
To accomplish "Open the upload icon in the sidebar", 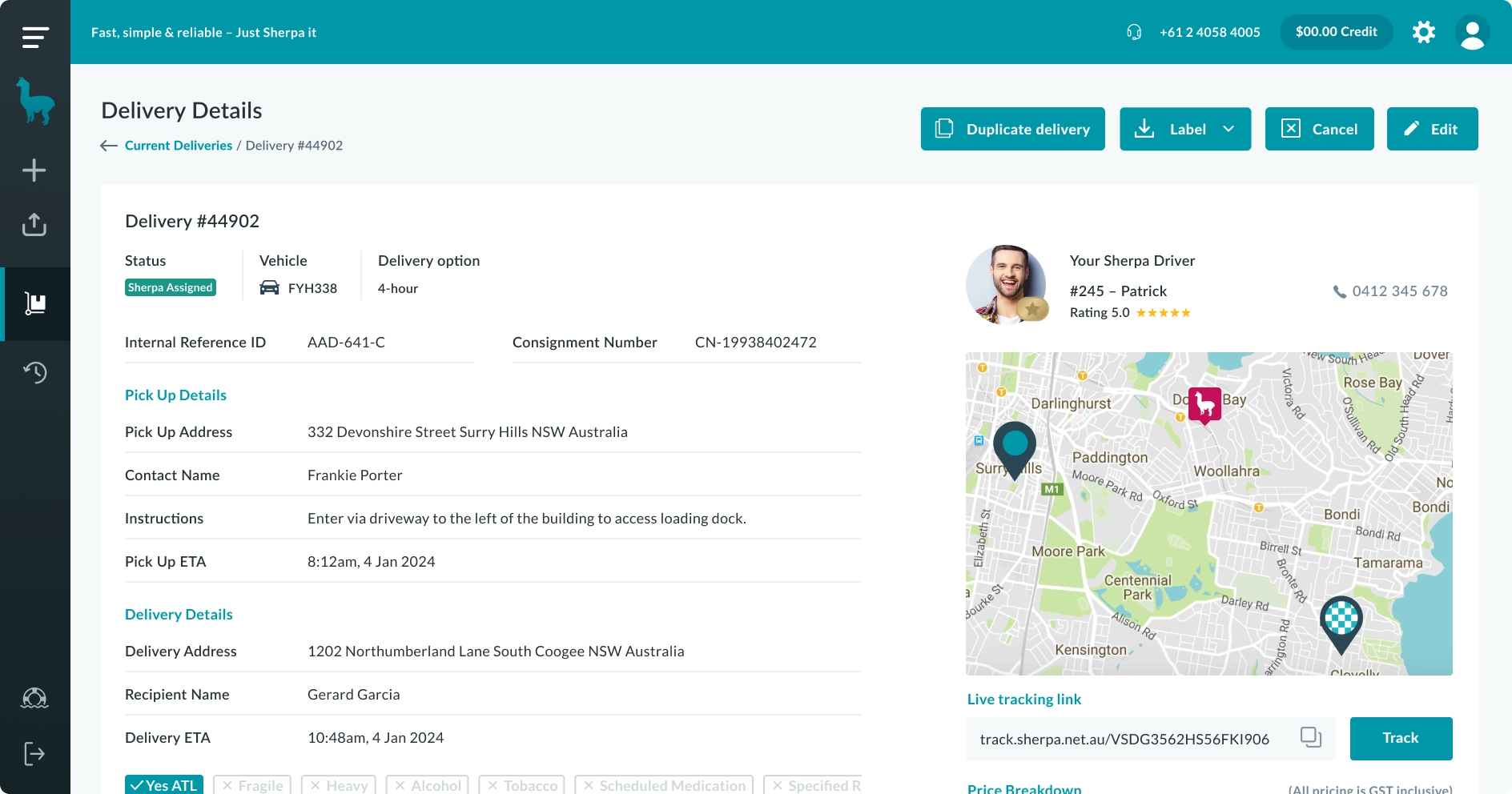I will click(x=34, y=225).
